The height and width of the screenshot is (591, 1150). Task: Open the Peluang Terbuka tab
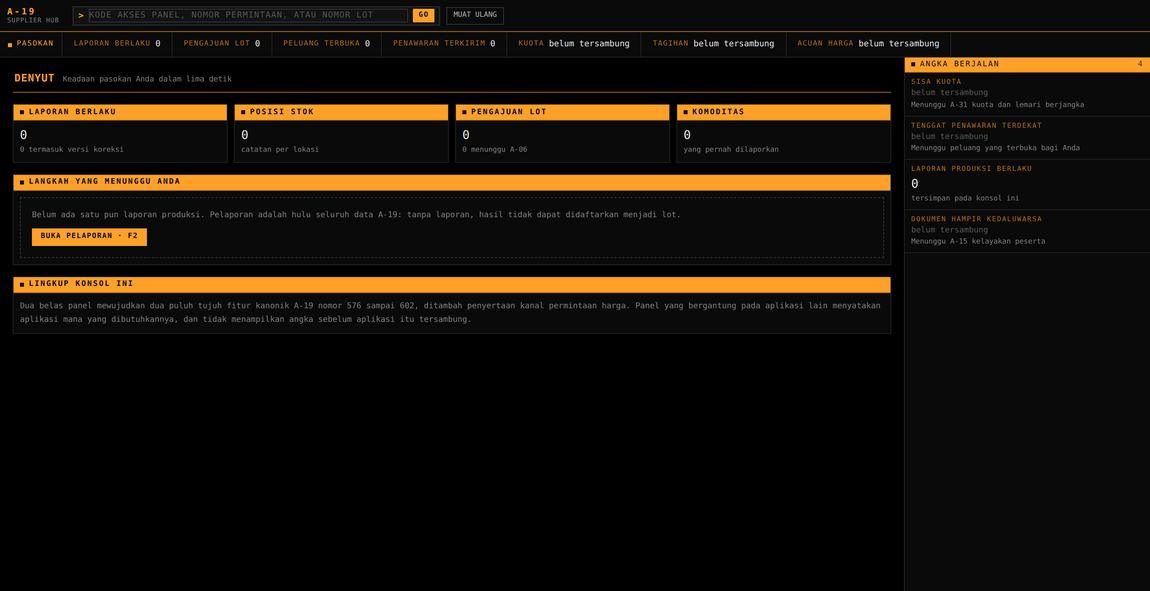click(x=327, y=44)
